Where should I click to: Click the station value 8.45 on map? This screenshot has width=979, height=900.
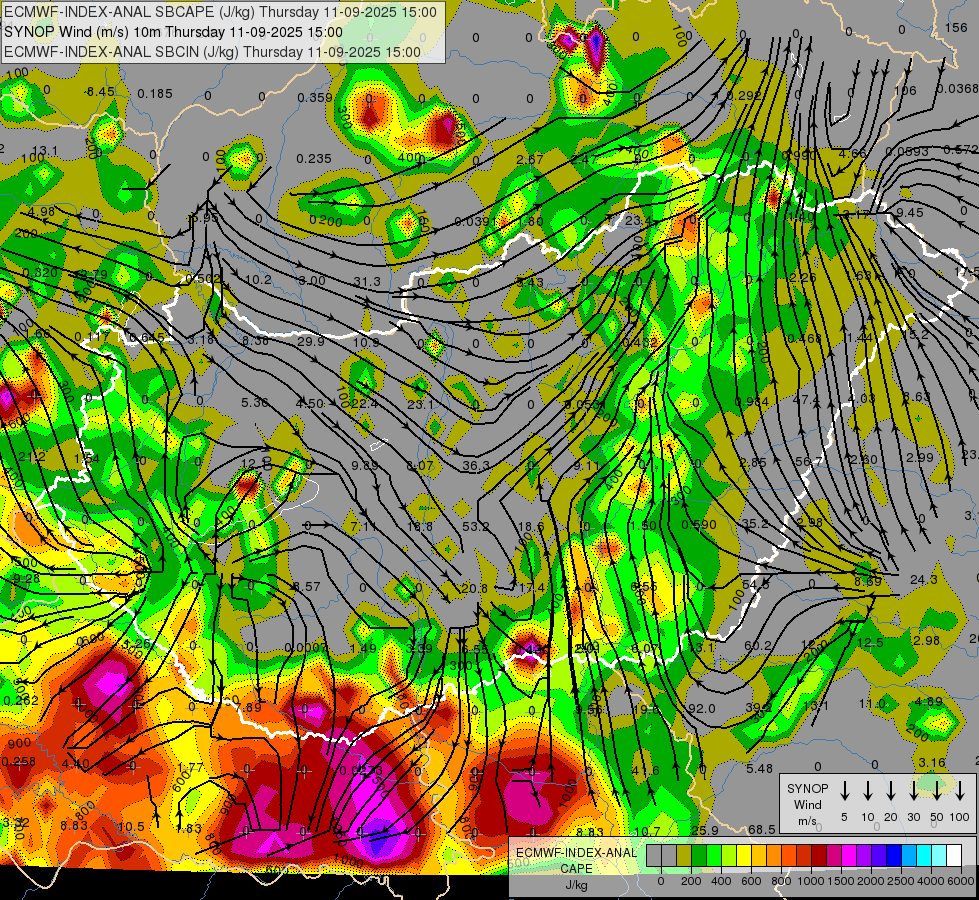(101, 92)
